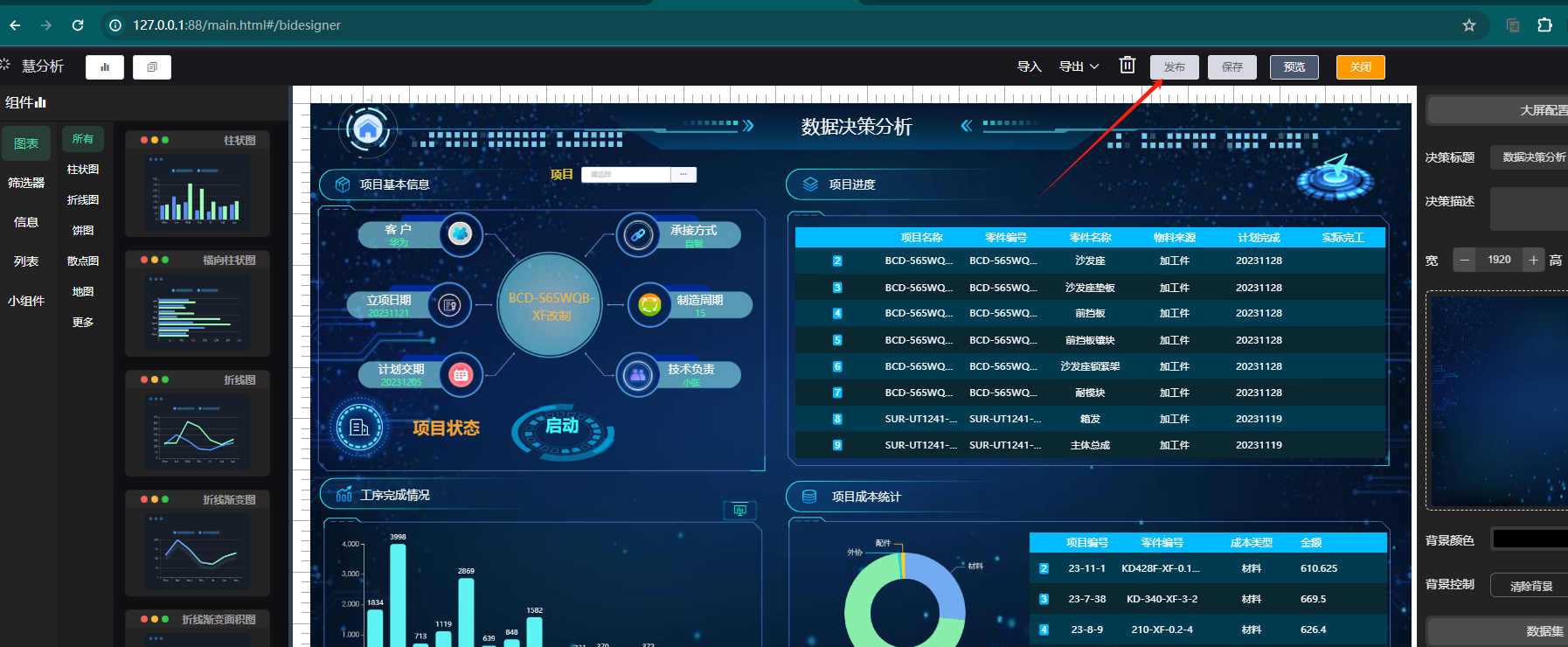1568x647 pixels.
Task: Click the 发布 publish button
Action: click(1174, 67)
